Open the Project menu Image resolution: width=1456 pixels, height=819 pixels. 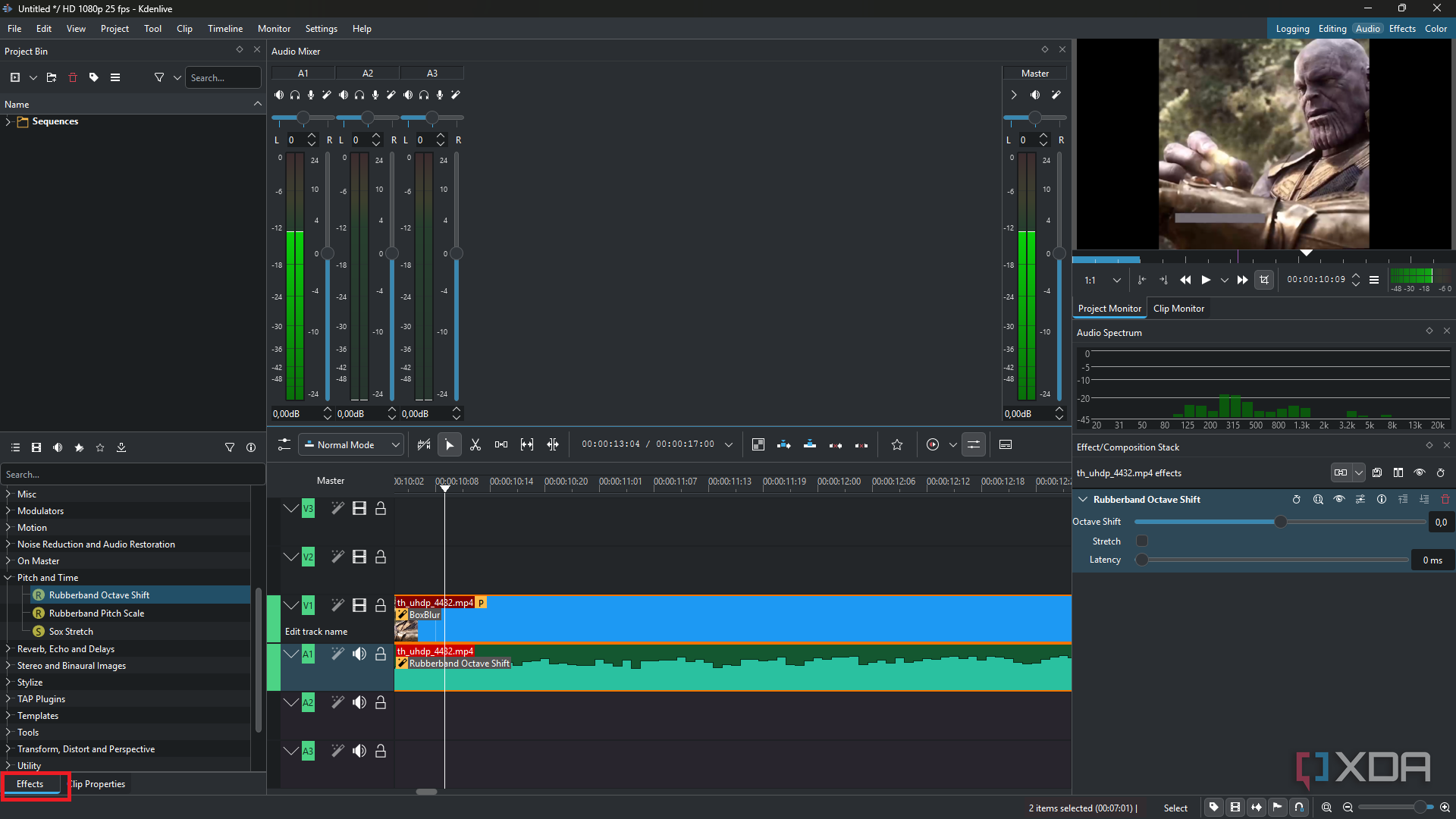(x=115, y=29)
